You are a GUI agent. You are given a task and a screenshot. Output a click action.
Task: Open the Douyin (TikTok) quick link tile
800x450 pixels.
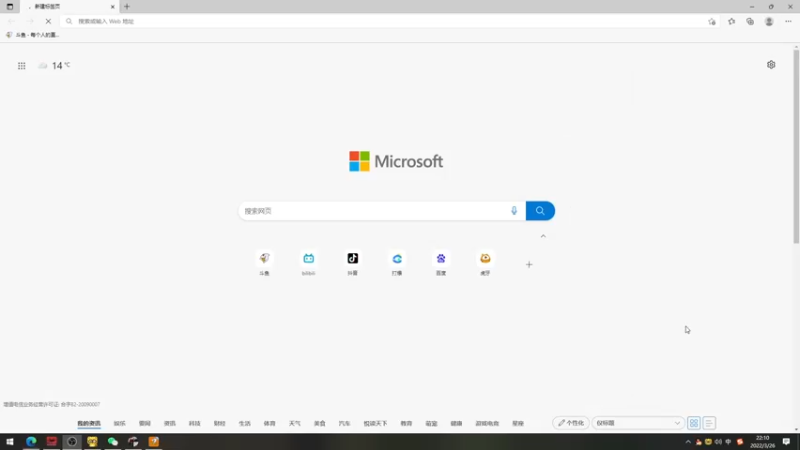[353, 263]
